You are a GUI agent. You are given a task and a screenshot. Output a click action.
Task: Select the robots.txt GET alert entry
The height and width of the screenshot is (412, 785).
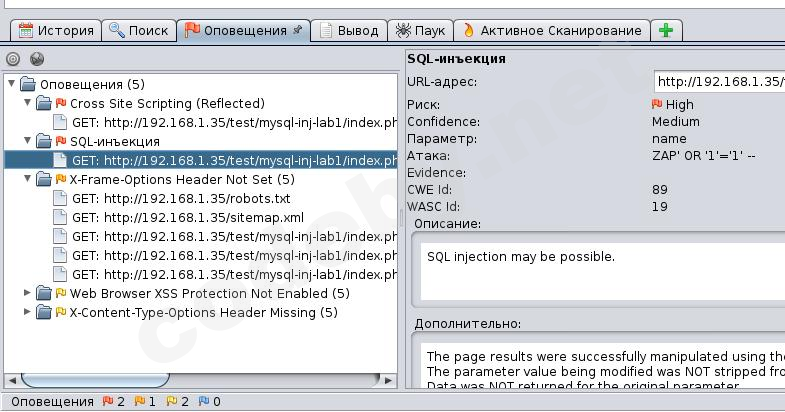pos(180,198)
